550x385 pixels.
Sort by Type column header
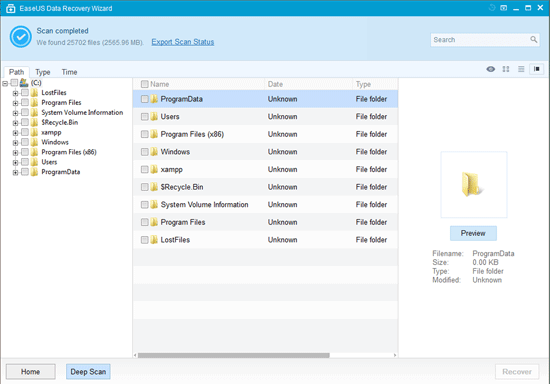click(363, 84)
